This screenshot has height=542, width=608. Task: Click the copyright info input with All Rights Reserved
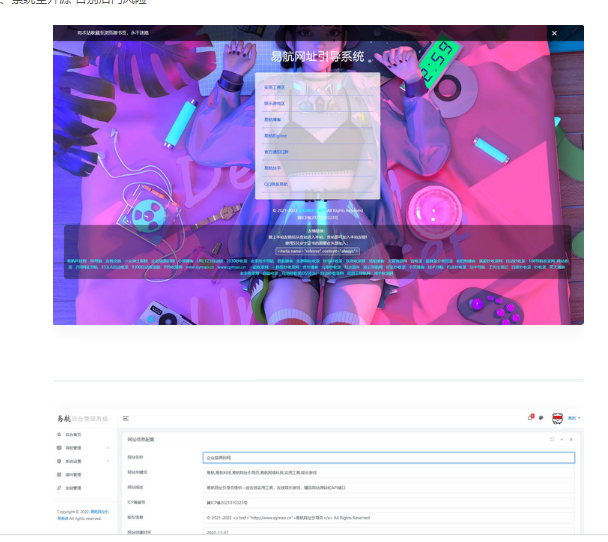point(389,518)
